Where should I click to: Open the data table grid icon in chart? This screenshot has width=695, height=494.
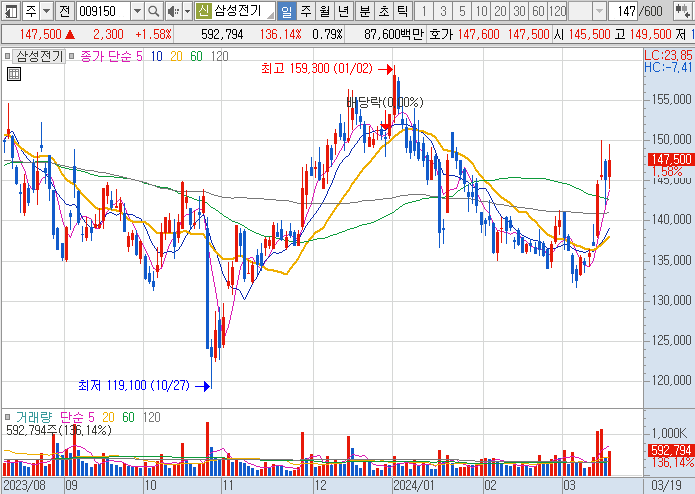pyautogui.click(x=14, y=74)
